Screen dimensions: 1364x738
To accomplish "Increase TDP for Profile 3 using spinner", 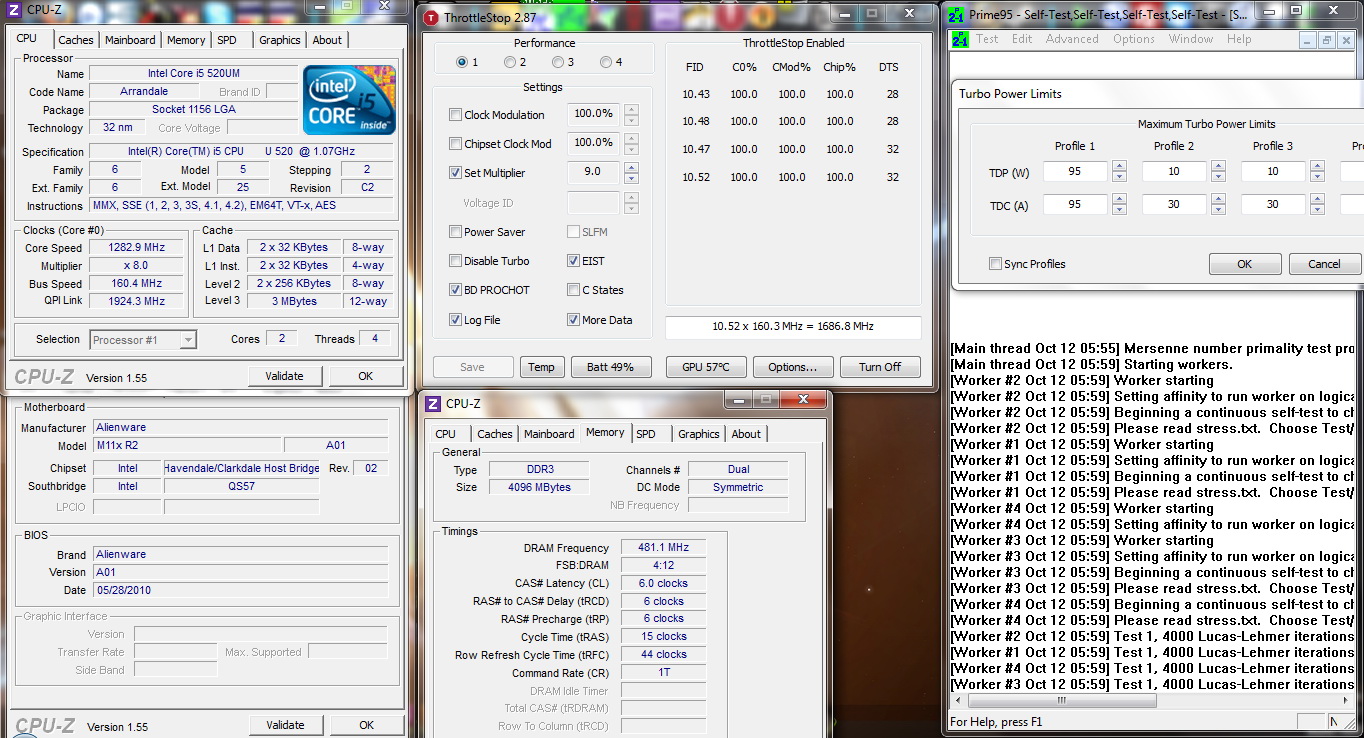I will pos(1317,167).
